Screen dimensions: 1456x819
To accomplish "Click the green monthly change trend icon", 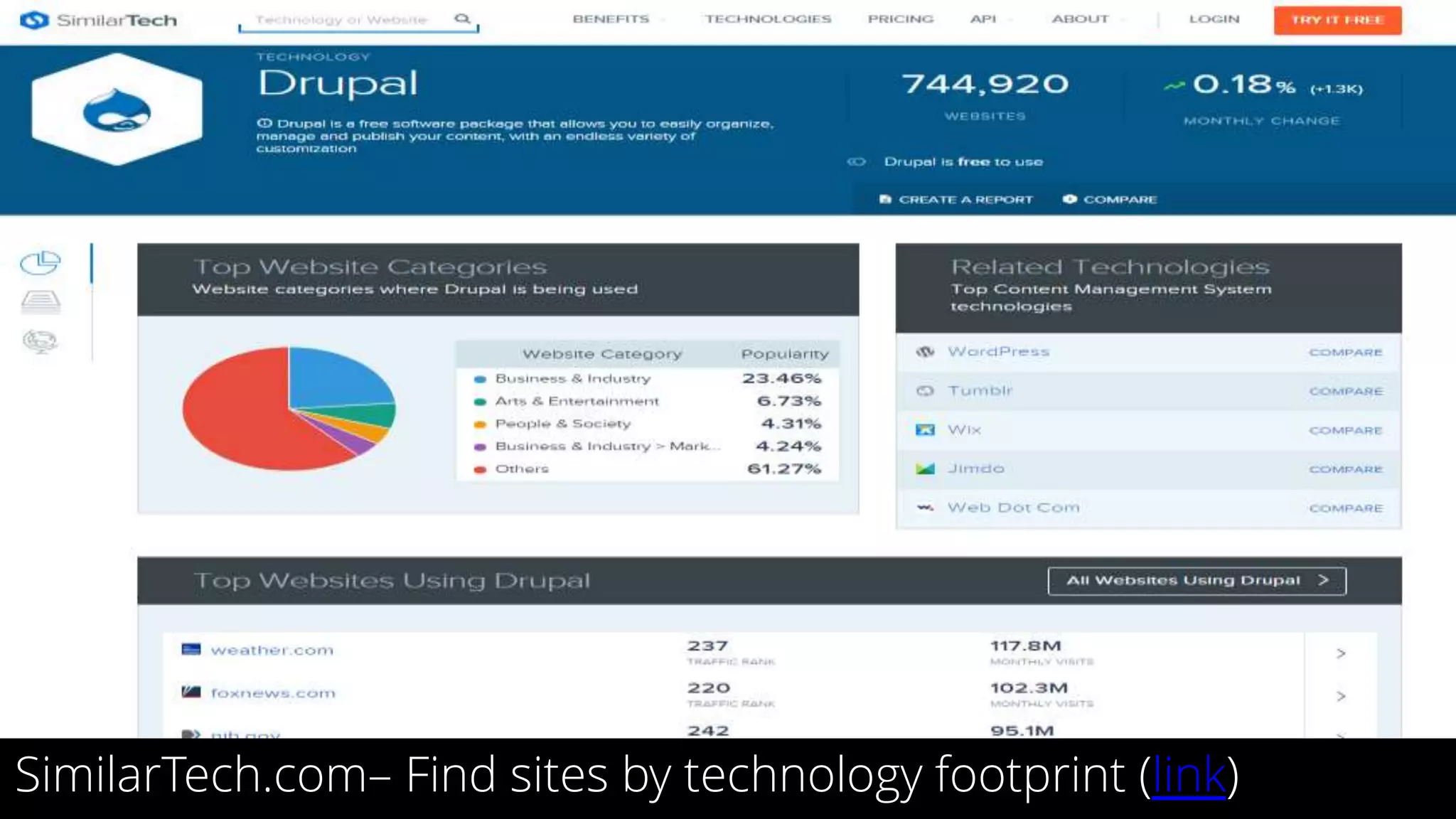I will (1174, 87).
